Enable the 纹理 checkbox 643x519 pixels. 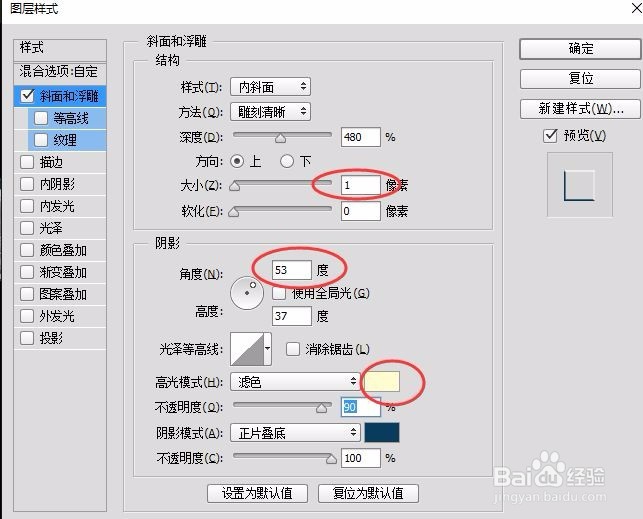(41, 140)
